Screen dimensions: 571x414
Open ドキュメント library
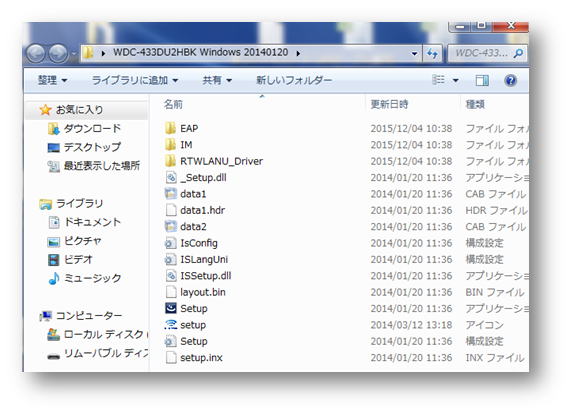pyautogui.click(x=92, y=222)
